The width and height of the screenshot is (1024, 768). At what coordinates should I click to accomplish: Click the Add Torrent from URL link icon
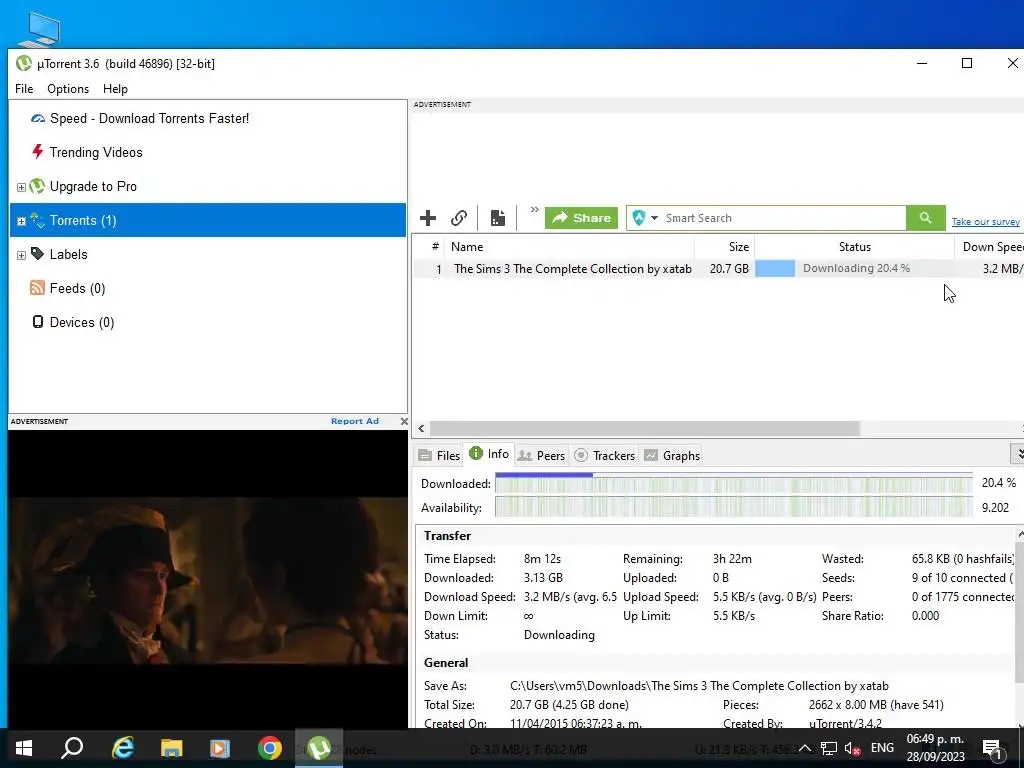tap(459, 218)
